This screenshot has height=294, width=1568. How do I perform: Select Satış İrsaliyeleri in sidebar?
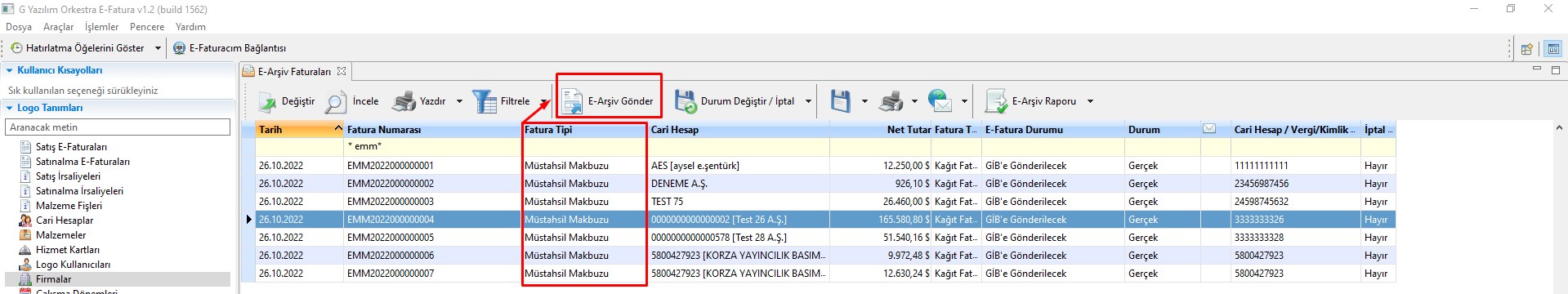(68, 176)
